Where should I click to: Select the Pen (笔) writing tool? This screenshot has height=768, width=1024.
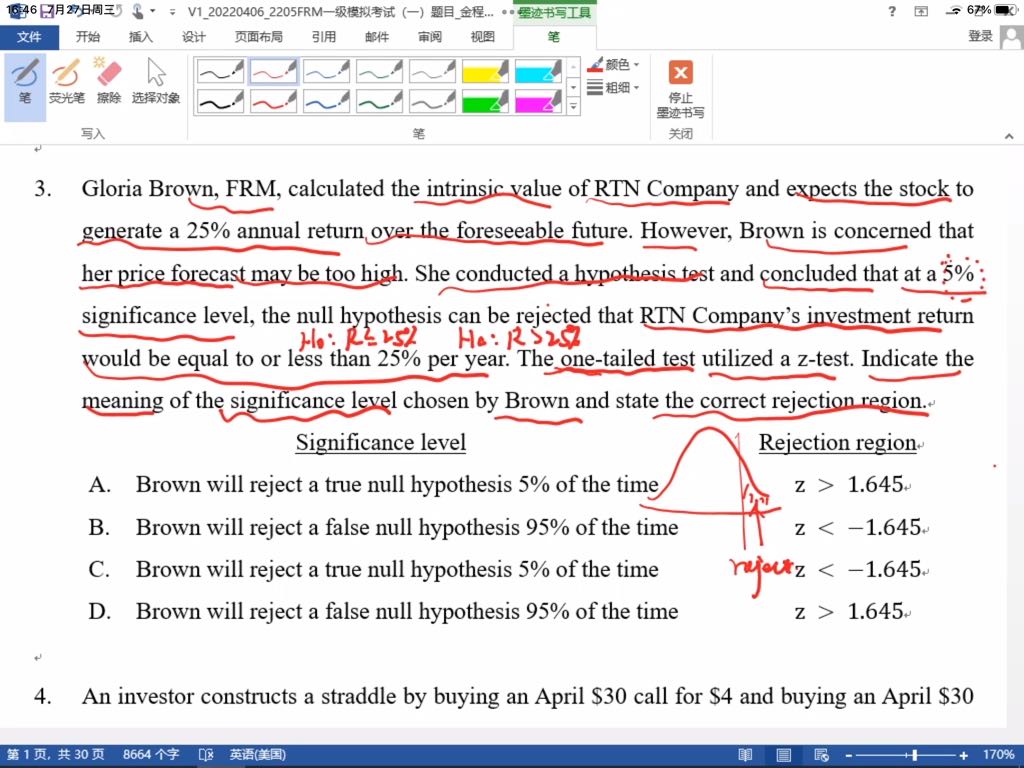[x=25, y=82]
